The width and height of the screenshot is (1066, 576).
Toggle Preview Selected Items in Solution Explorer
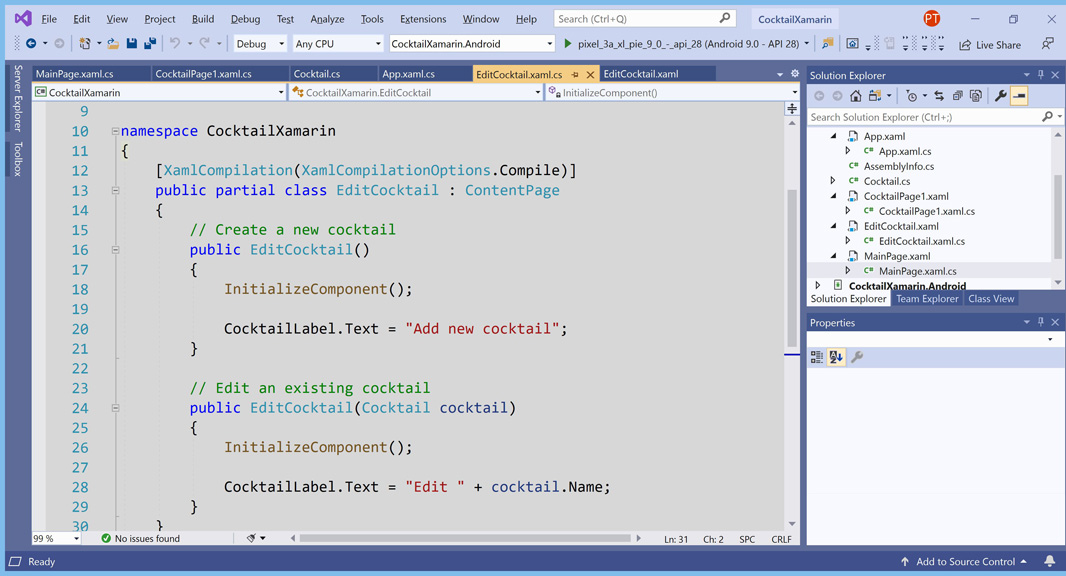[1019, 96]
